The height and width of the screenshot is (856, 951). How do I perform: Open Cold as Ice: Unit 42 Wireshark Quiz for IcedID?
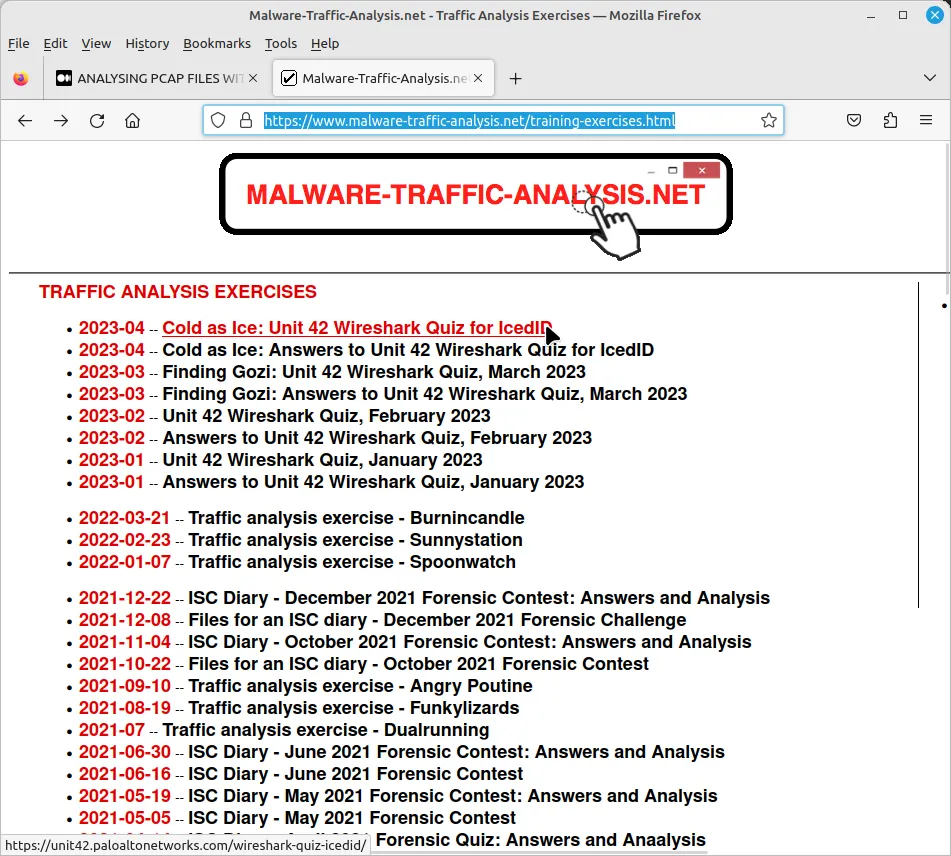click(x=357, y=328)
